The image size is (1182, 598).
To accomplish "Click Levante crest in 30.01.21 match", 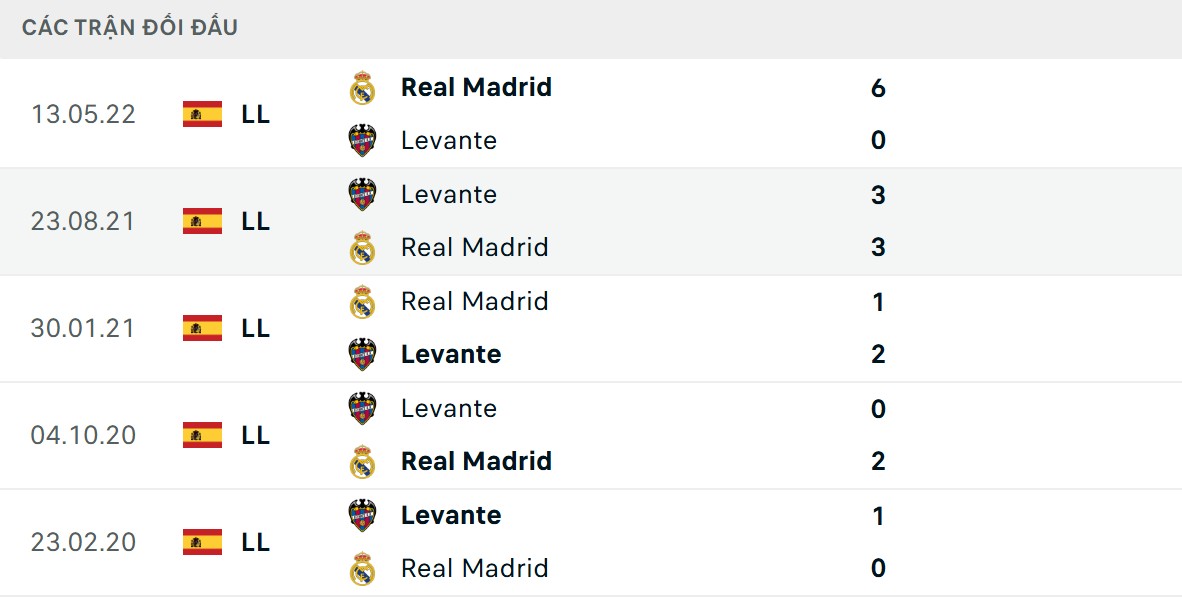I will coord(362,354).
